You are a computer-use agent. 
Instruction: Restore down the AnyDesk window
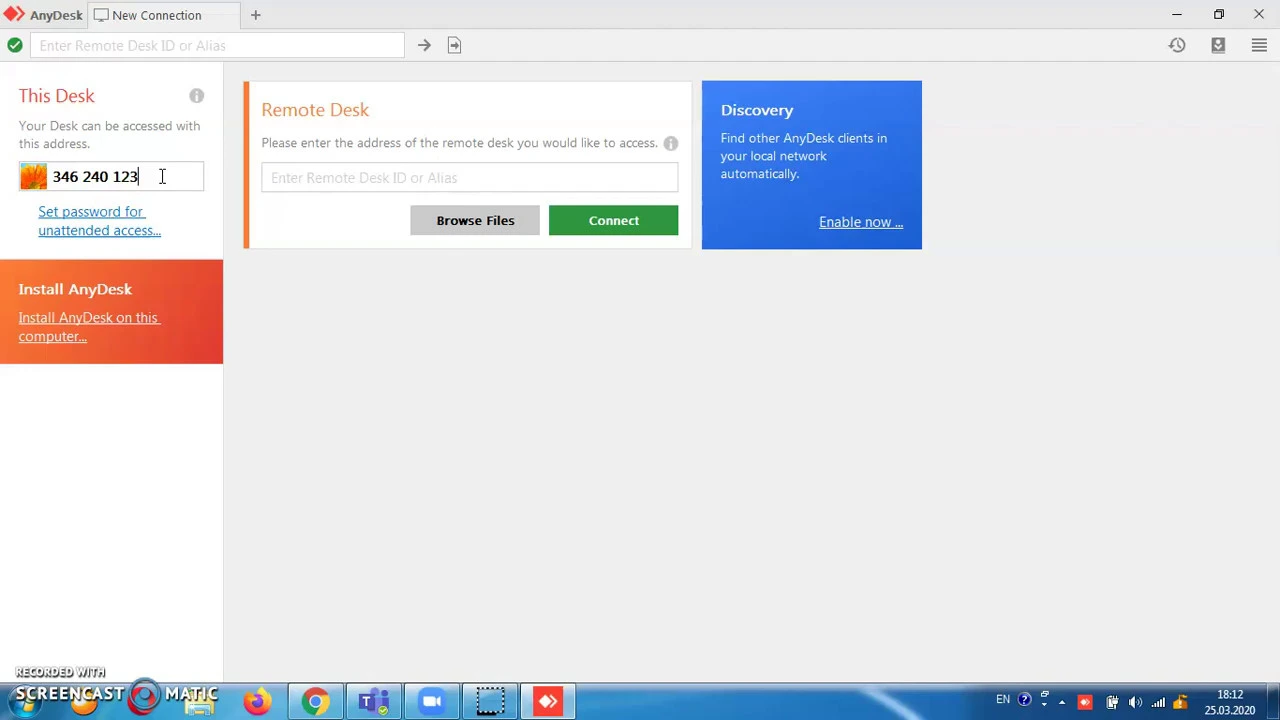click(1219, 14)
